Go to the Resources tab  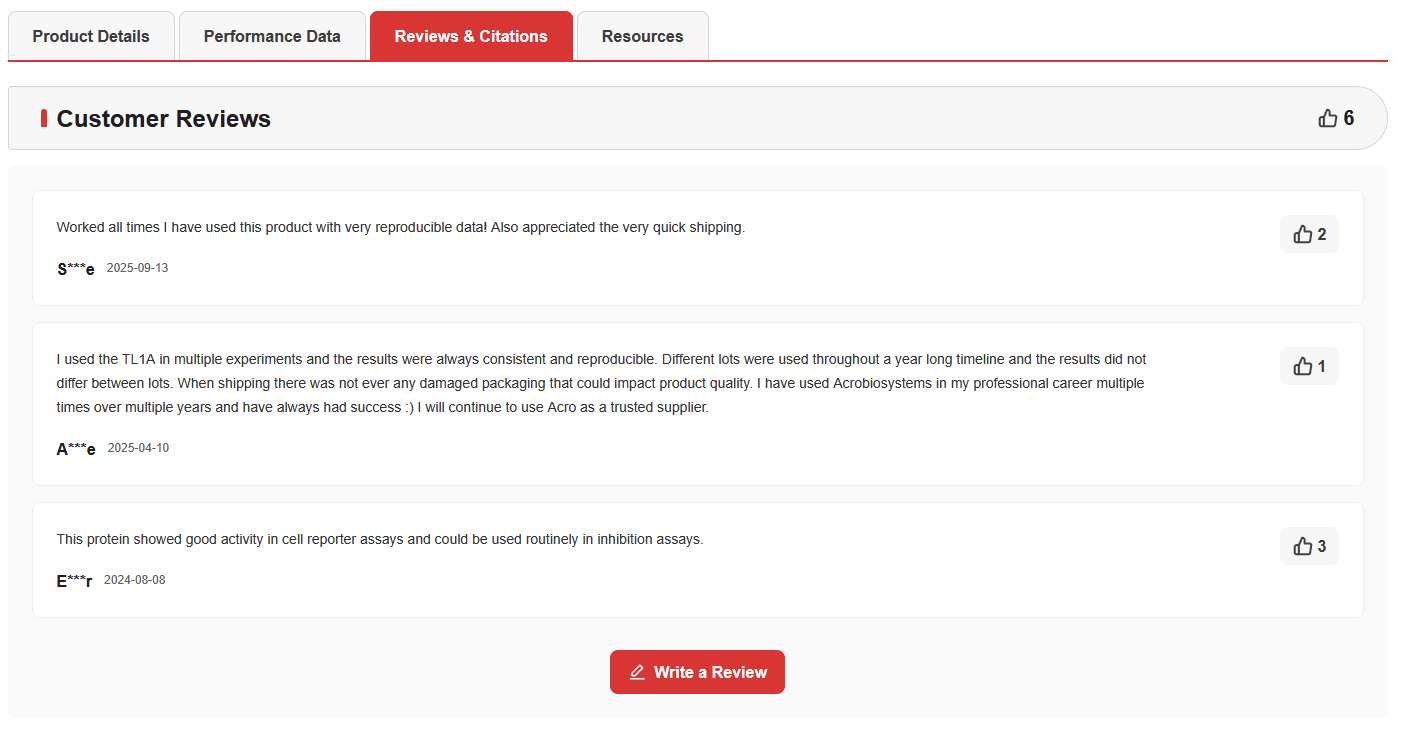point(643,36)
